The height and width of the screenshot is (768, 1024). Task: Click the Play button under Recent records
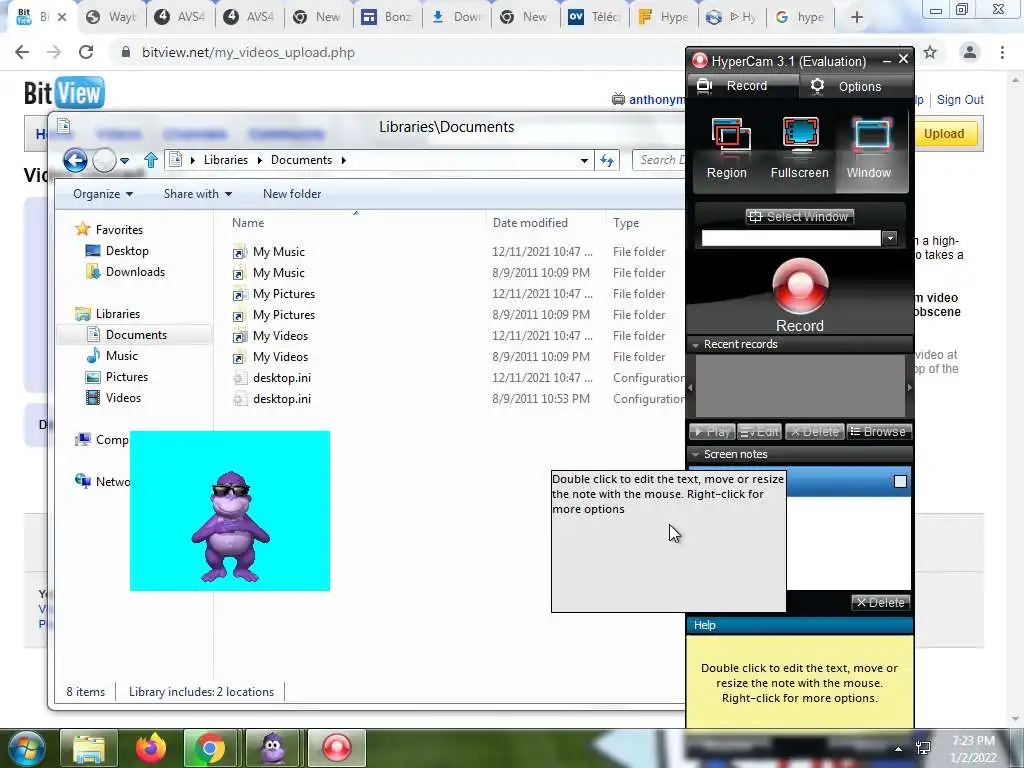[x=712, y=432]
